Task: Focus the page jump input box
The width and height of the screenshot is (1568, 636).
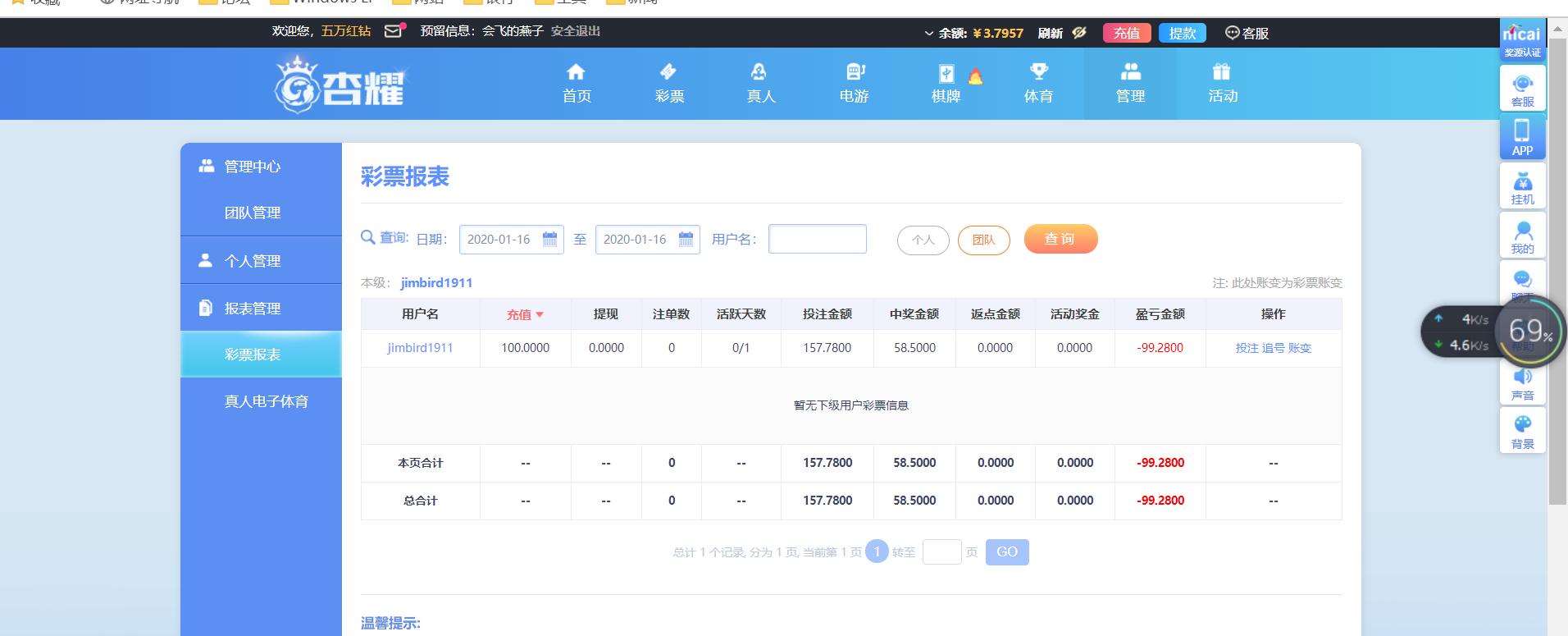Action: point(941,551)
